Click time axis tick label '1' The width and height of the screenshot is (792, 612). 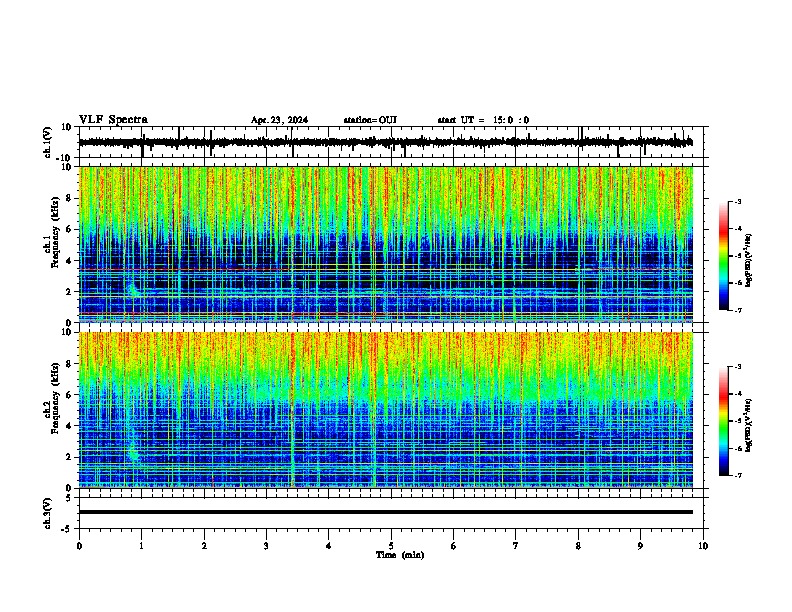pyautogui.click(x=141, y=546)
